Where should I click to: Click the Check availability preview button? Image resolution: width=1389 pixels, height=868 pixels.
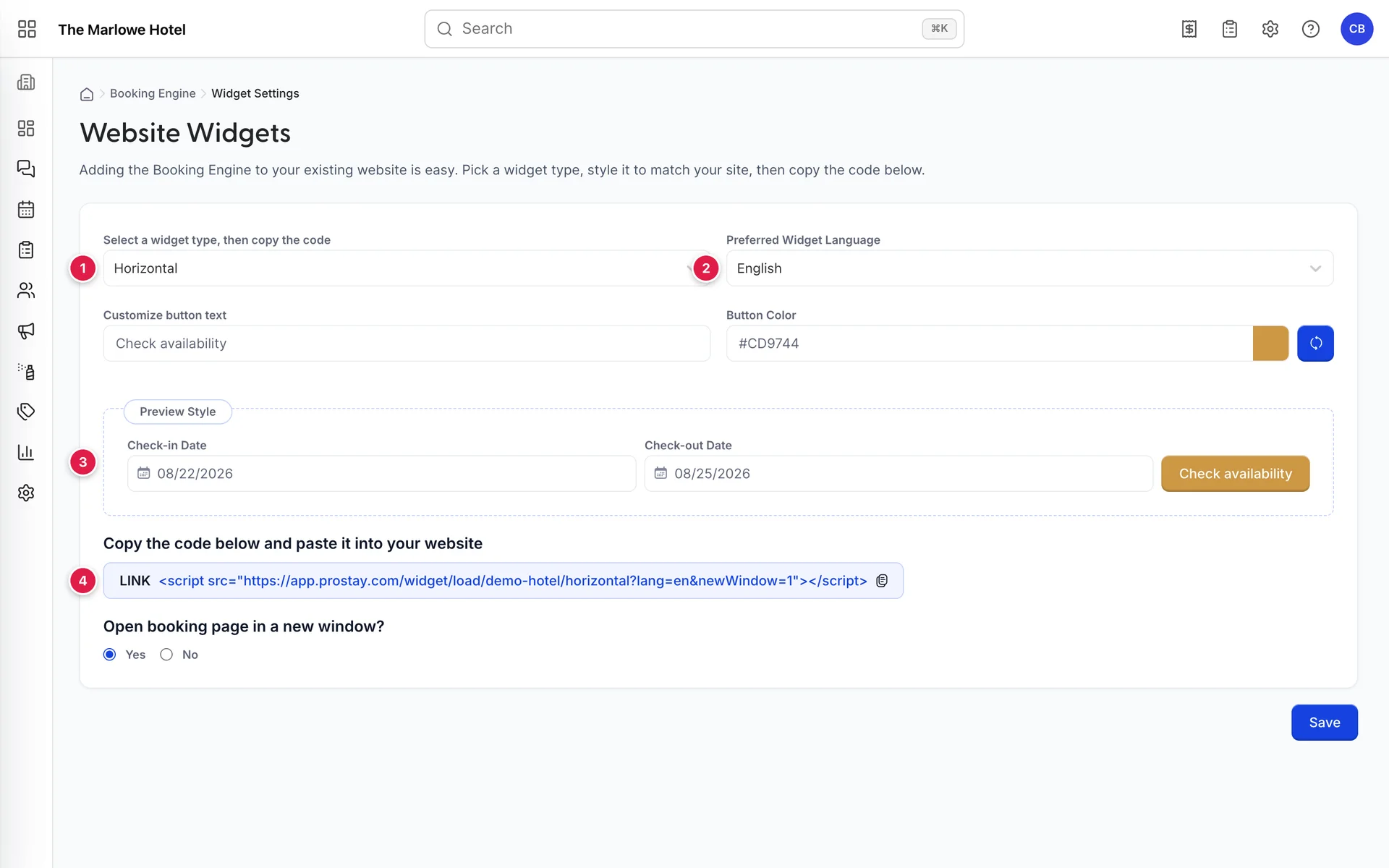[1235, 474]
